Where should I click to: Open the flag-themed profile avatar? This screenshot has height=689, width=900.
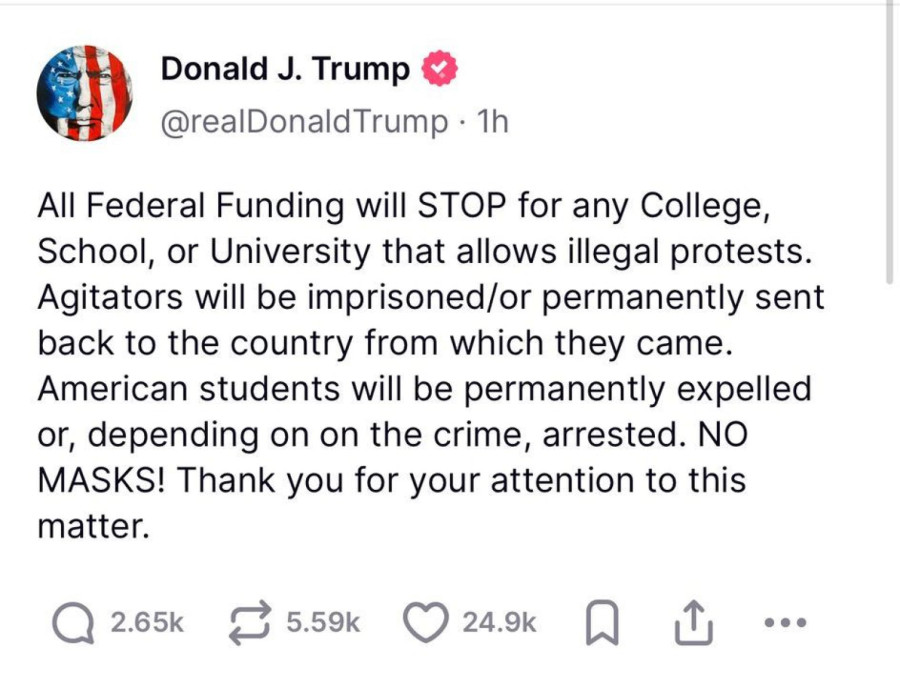coord(84,93)
